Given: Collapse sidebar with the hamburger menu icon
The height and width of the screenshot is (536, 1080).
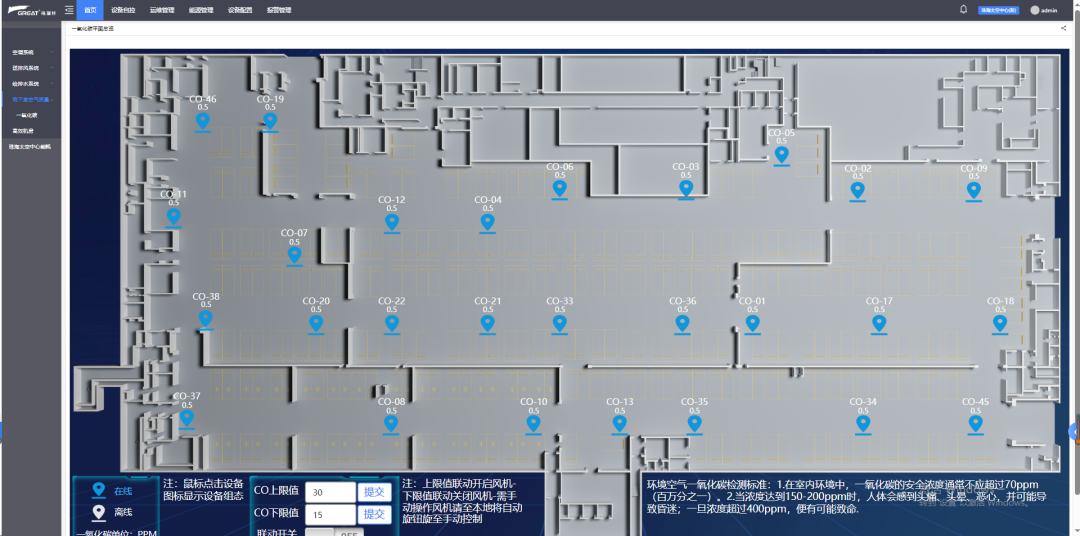Looking at the screenshot, I should pyautogui.click(x=68, y=10).
